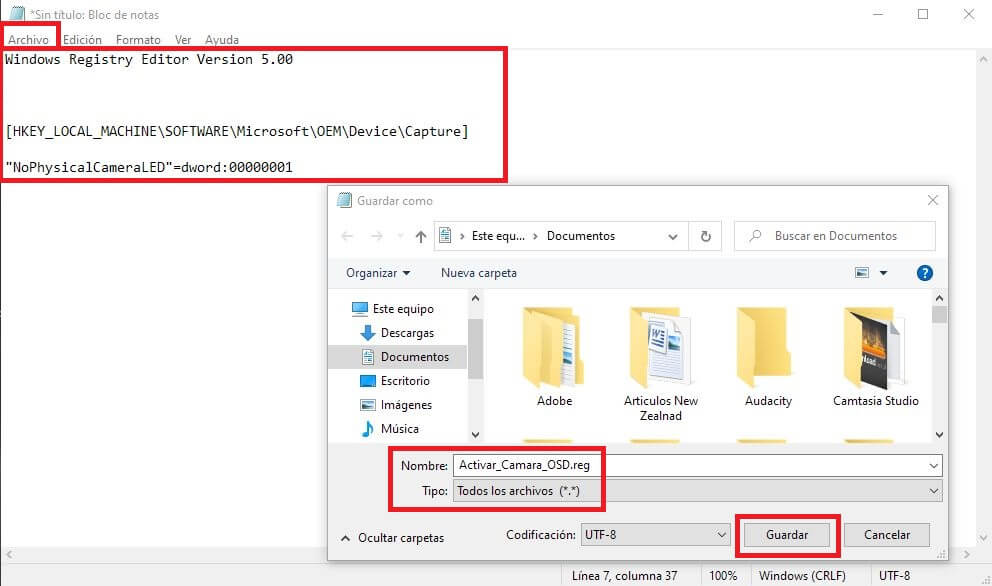Open the Archivo menu
Viewport: 992px width, 586px height.
tap(28, 39)
